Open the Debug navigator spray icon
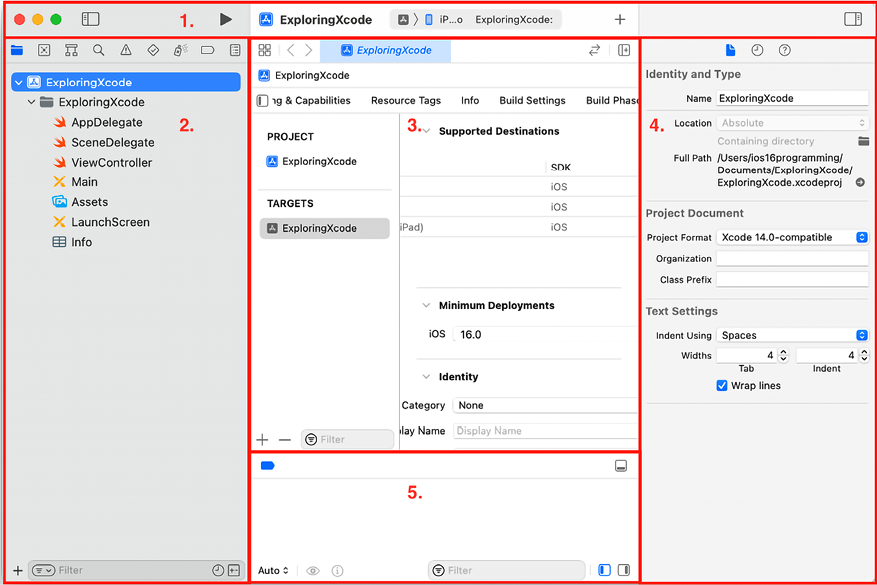Screen dimensions: 877x585 [180, 50]
